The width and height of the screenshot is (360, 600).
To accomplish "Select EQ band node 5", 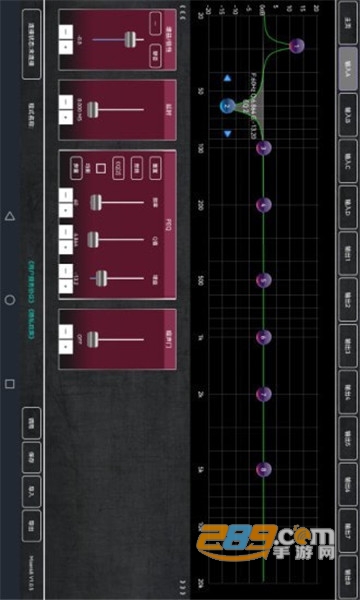I will pyautogui.click(x=263, y=280).
